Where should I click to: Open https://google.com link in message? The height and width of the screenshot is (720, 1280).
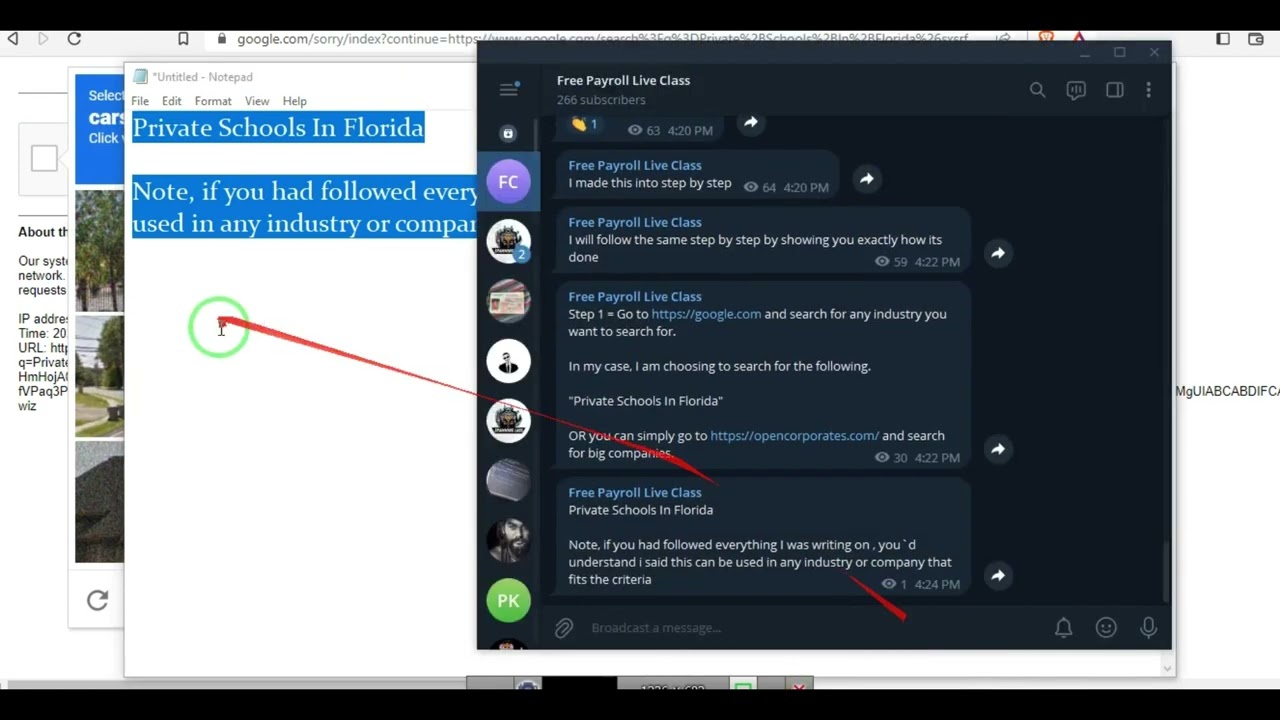(x=706, y=314)
